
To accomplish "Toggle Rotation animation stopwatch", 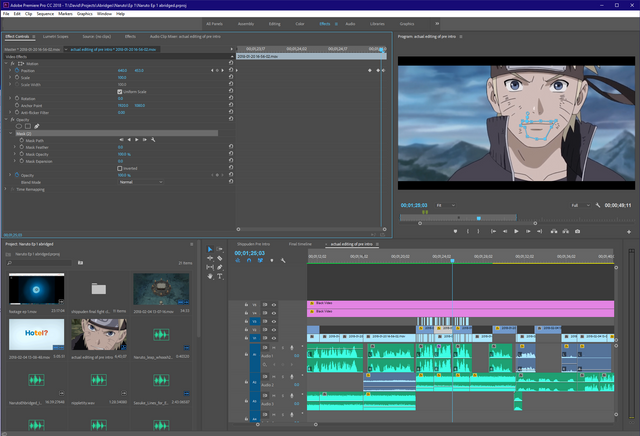I will (x=17, y=98).
